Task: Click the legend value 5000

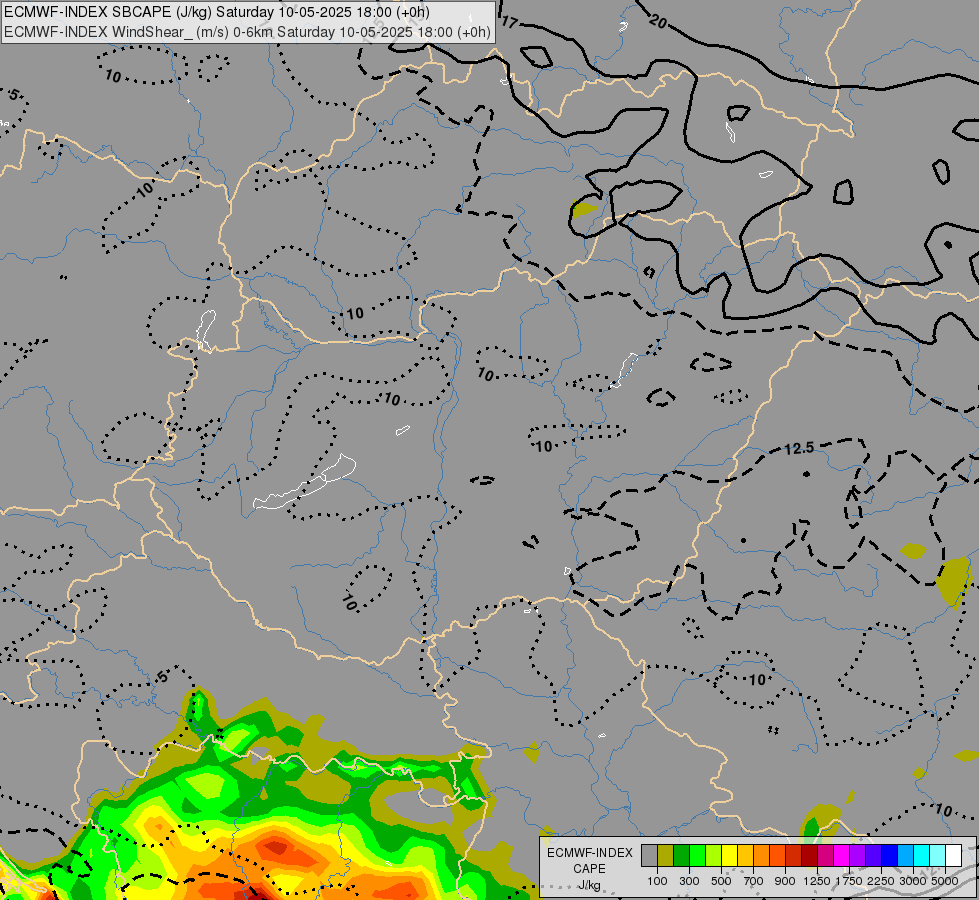Action: (x=945, y=881)
